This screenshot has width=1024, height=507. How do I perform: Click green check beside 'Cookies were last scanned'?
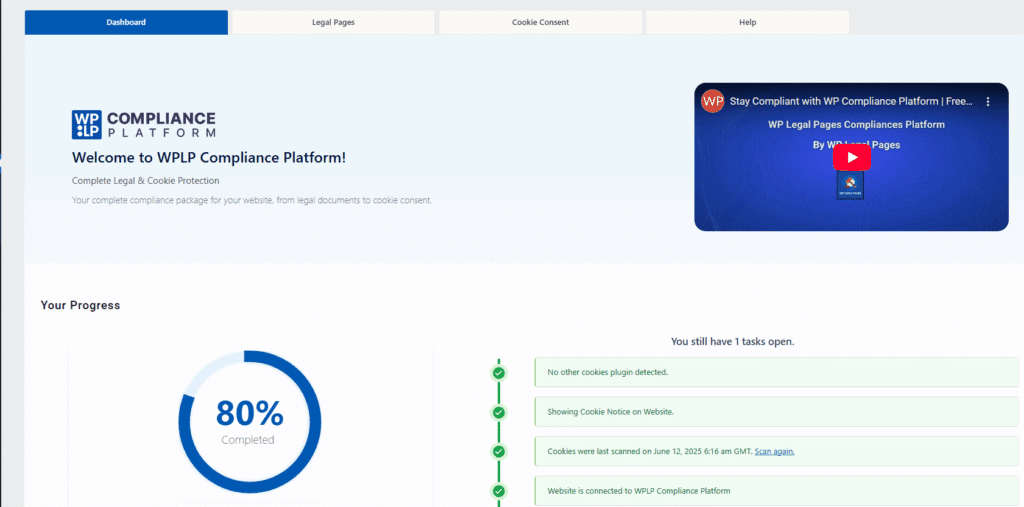tap(499, 451)
